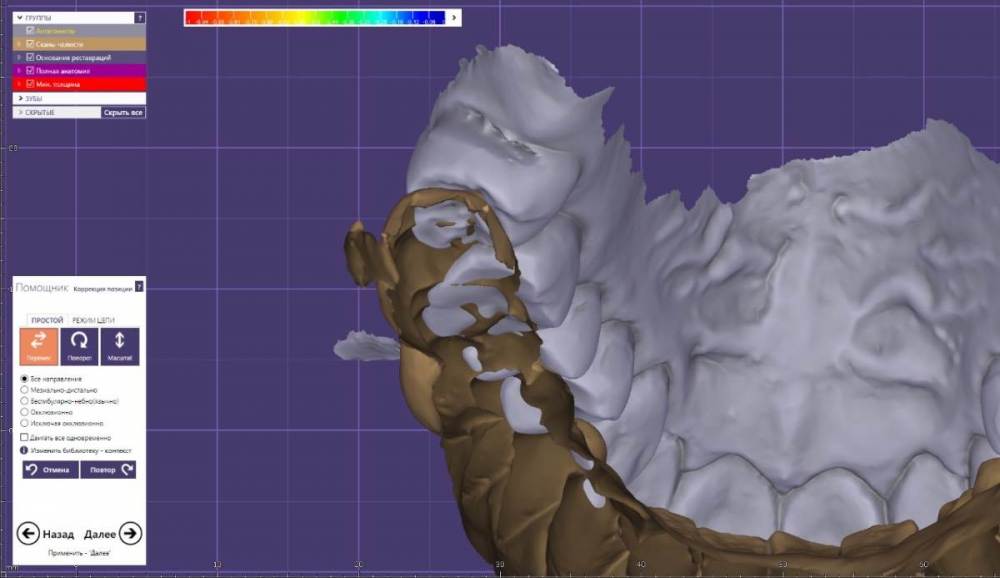Toggle the Сканы челюсти visibility checkbox
The image size is (1000, 578).
point(30,44)
